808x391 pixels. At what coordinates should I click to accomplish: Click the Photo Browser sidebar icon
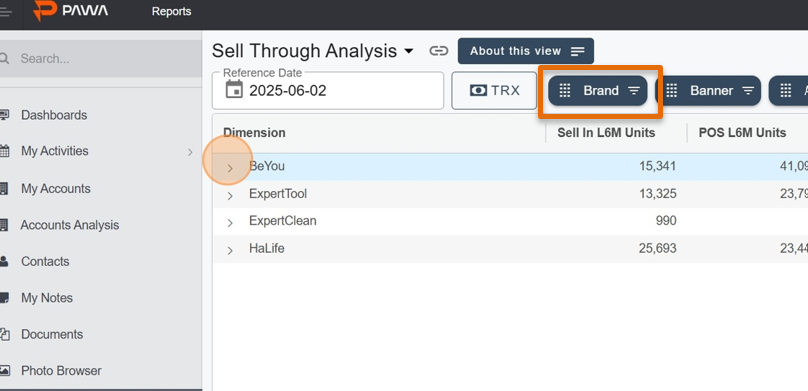[x=4, y=370]
